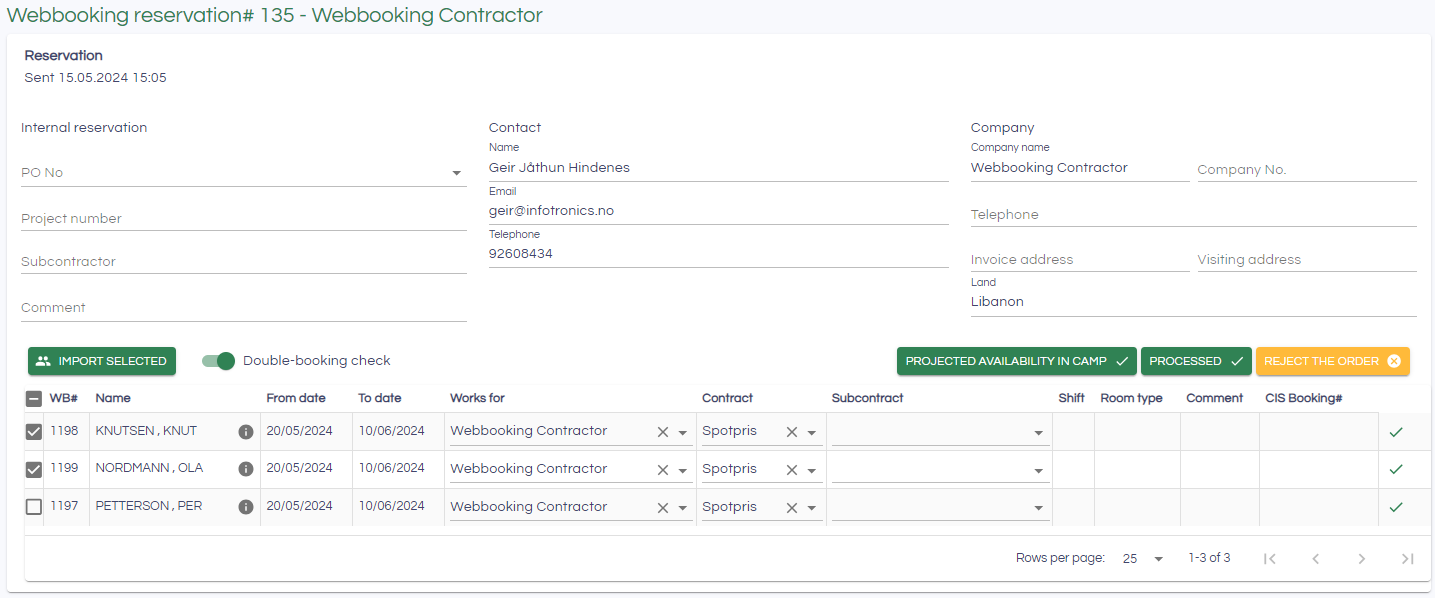Screen dimensions: 1435x598
Task: Uncheck the row for WB# 1198
Action: pos(34,432)
